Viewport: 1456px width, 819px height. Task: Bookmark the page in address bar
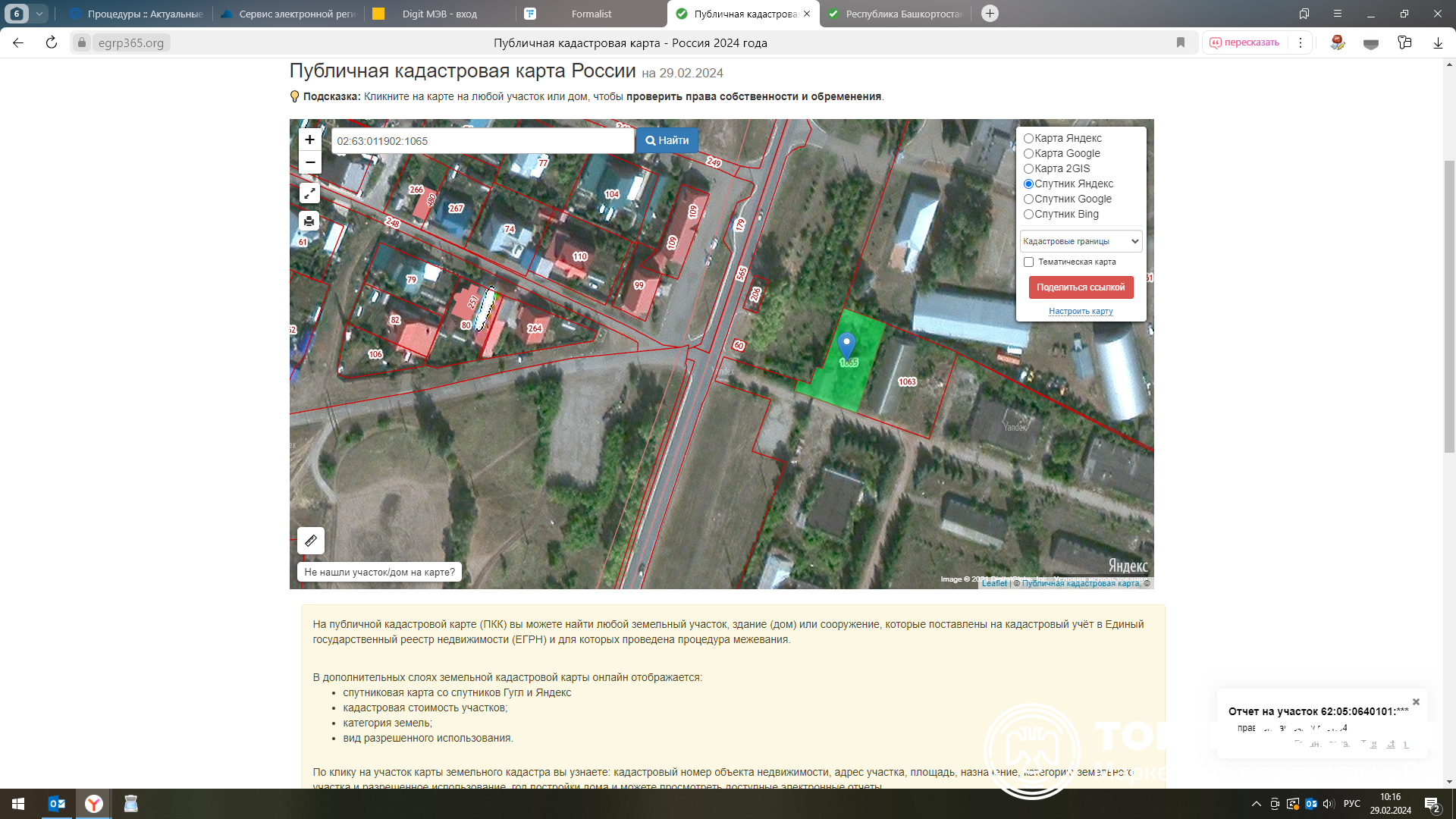(x=1181, y=42)
